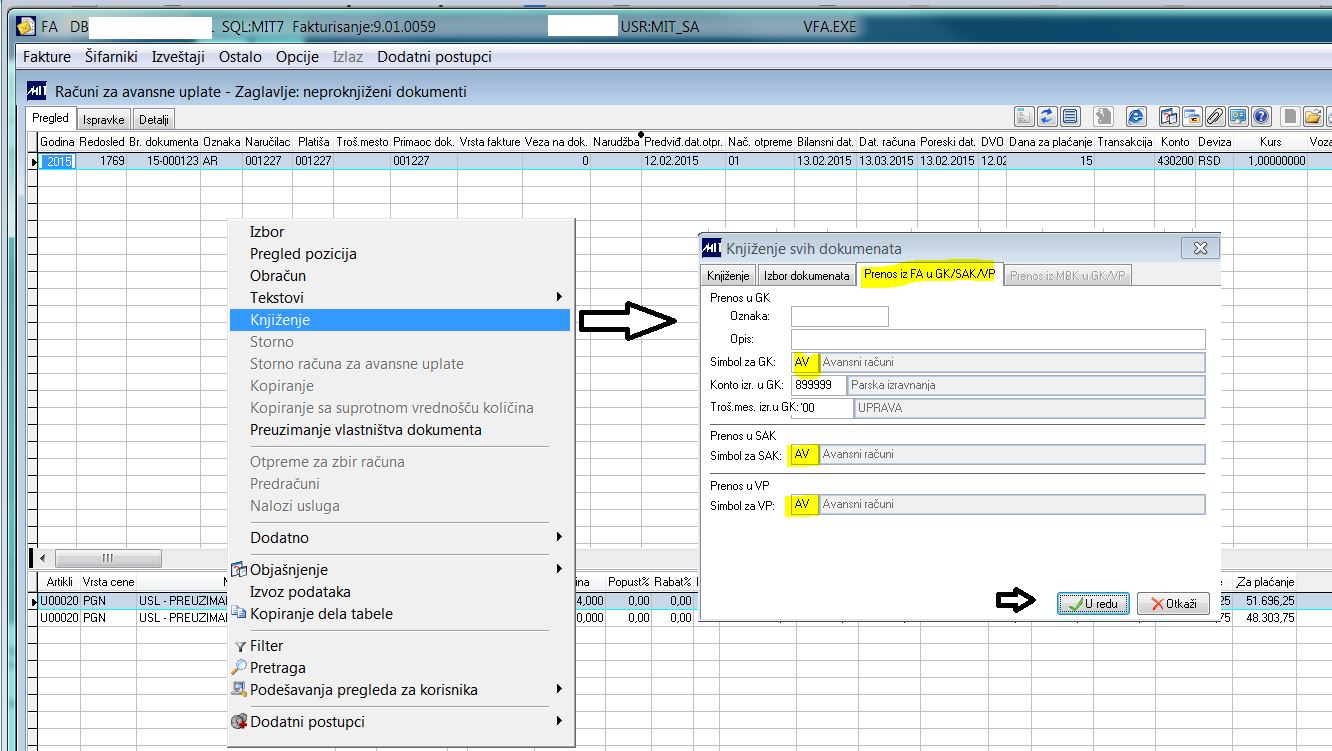The image size is (1332, 751).
Task: Expand the Dodatno submenu
Action: pyautogui.click(x=401, y=538)
